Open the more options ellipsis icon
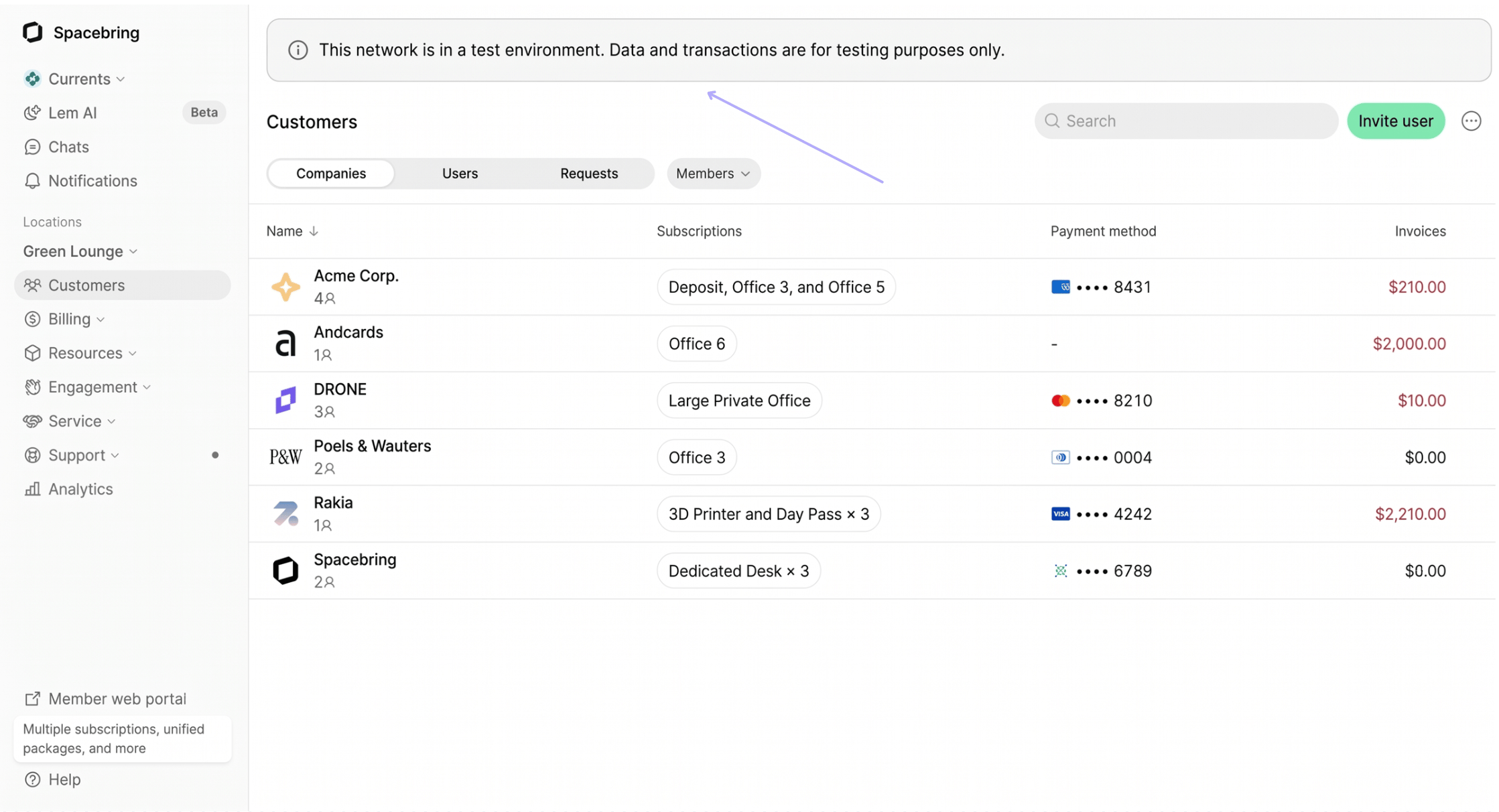 point(1471,121)
